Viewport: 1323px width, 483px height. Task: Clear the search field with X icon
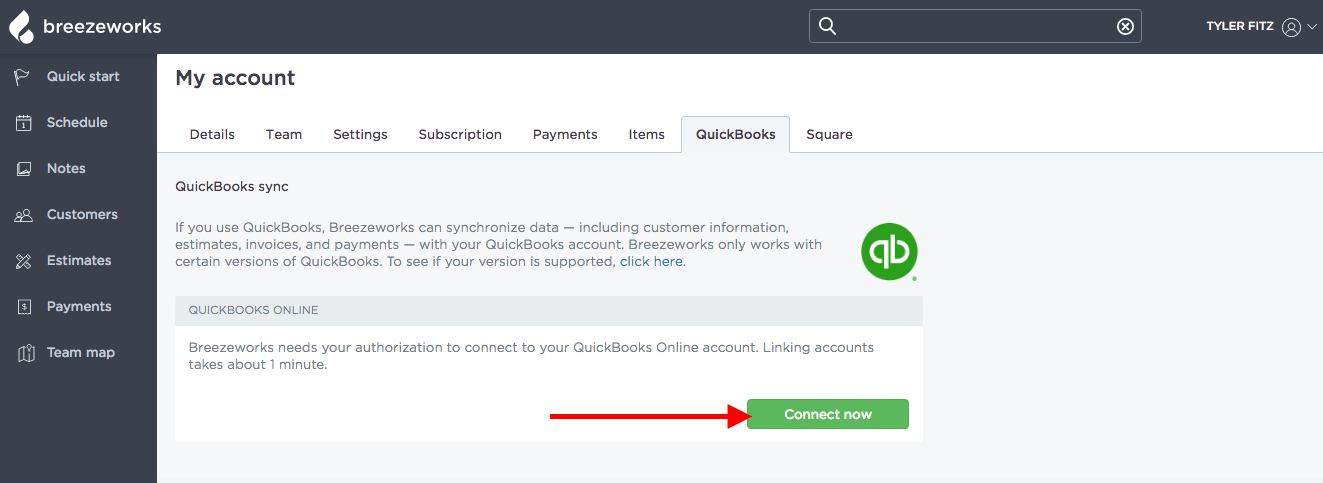click(1125, 26)
